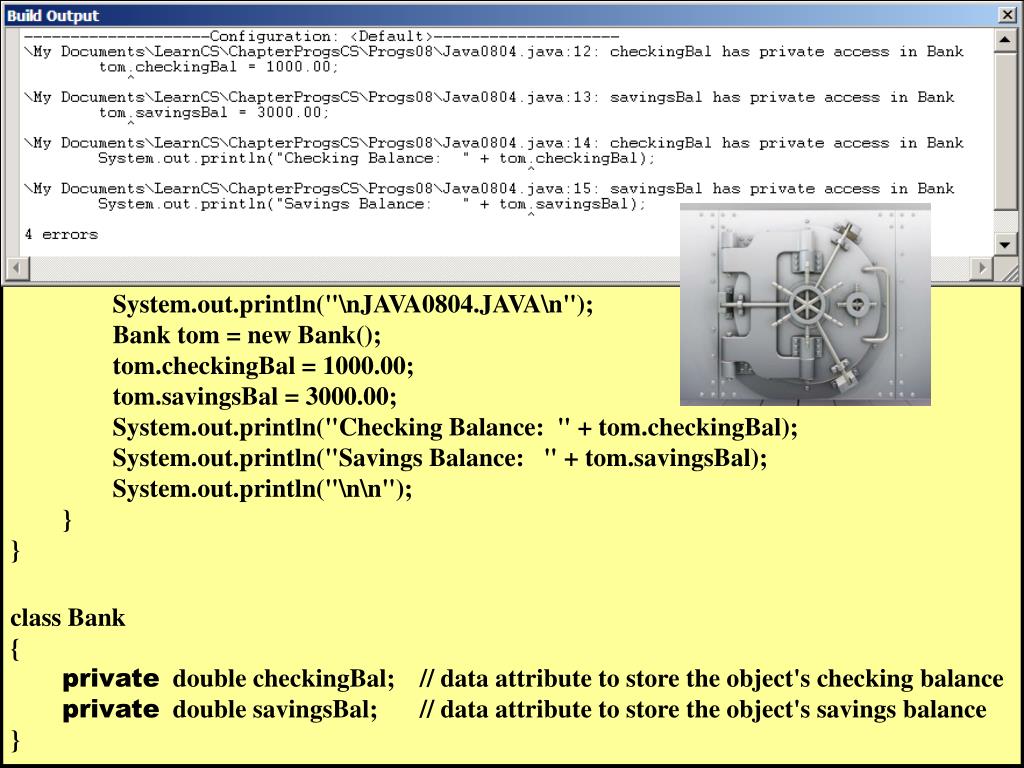This screenshot has width=1024, height=768.
Task: Close the Build Output panel
Action: click(x=1007, y=15)
